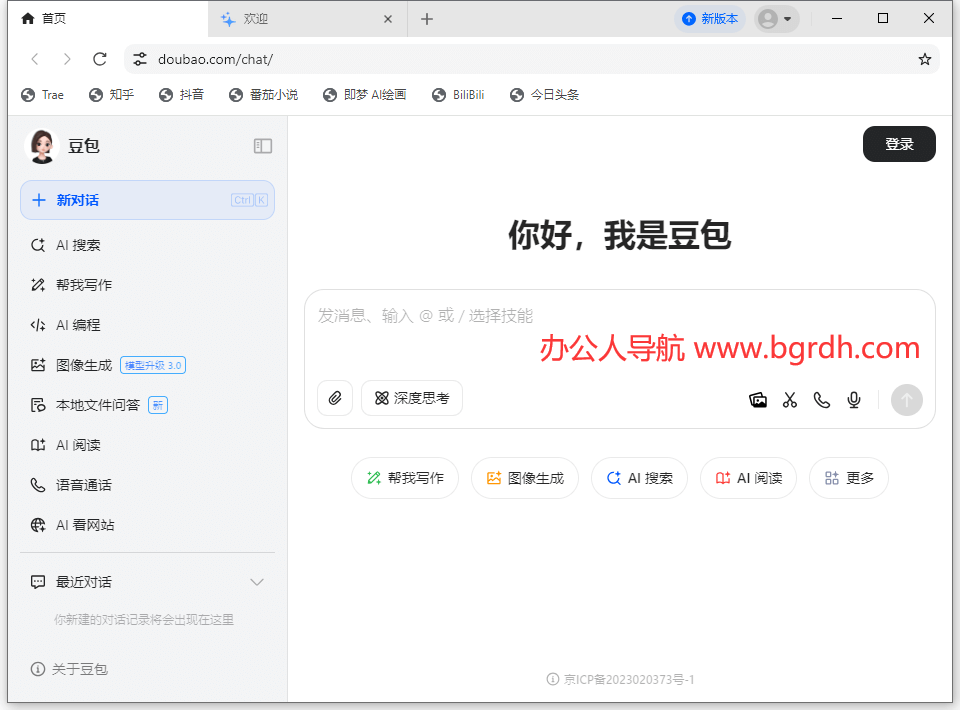This screenshot has width=960, height=710.
Task: Start a 新对话
Action: tap(148, 200)
